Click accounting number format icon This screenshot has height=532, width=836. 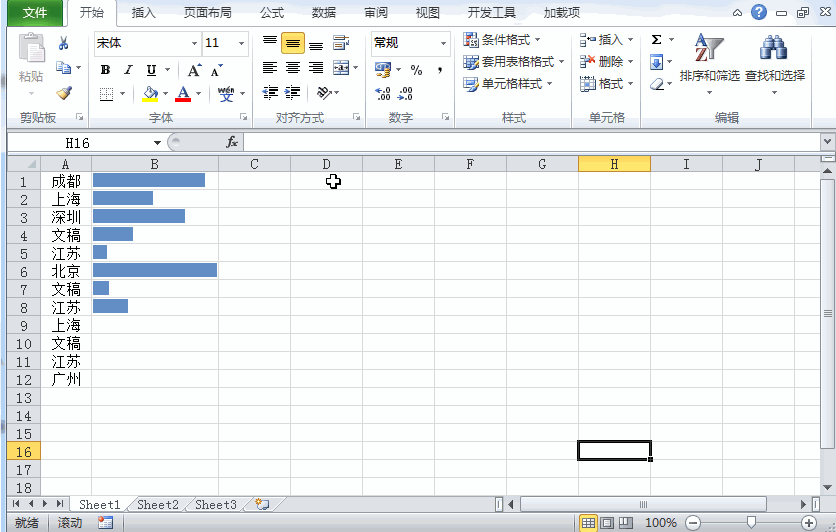383,69
